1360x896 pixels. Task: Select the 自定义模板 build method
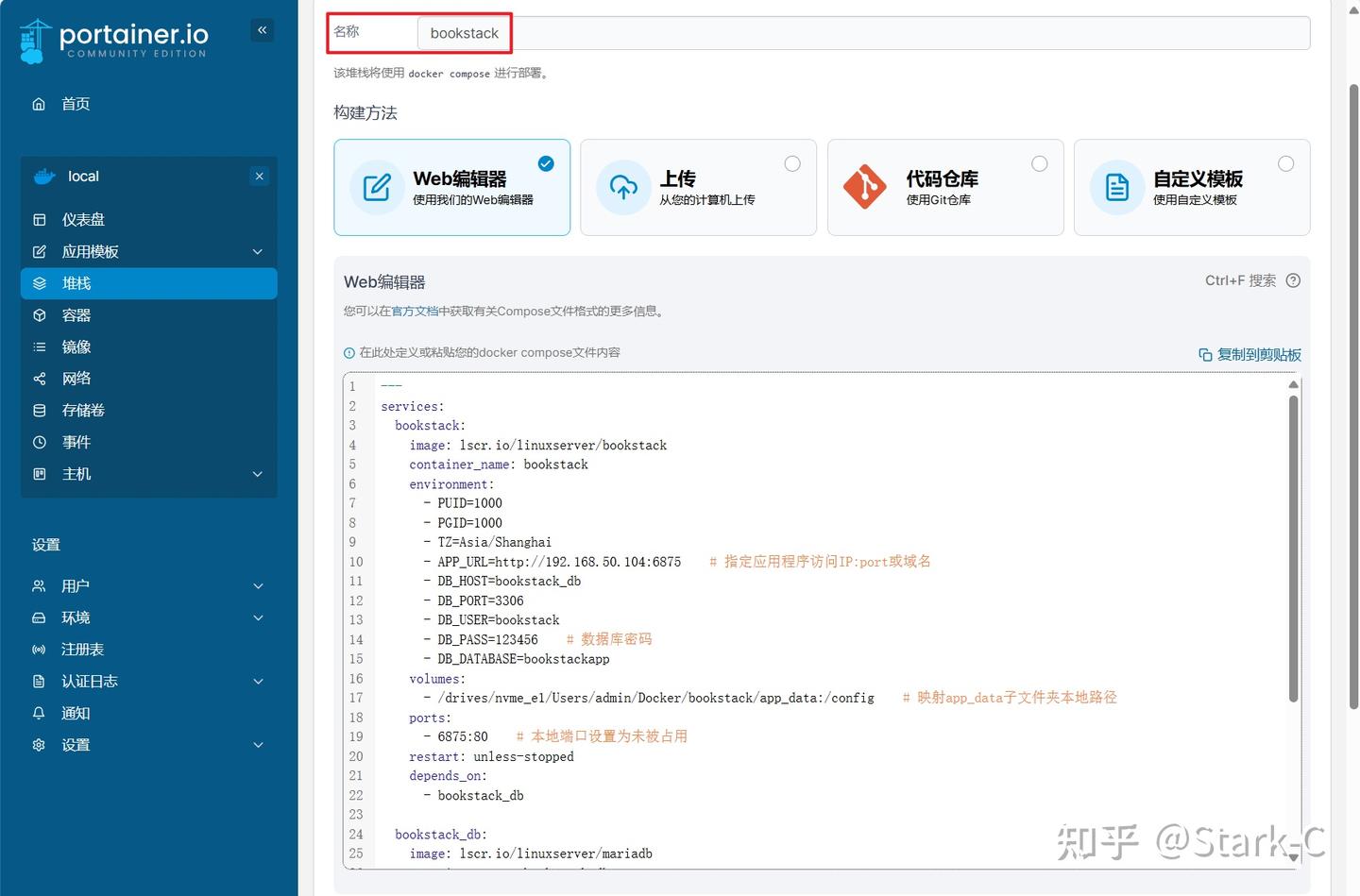click(1192, 187)
